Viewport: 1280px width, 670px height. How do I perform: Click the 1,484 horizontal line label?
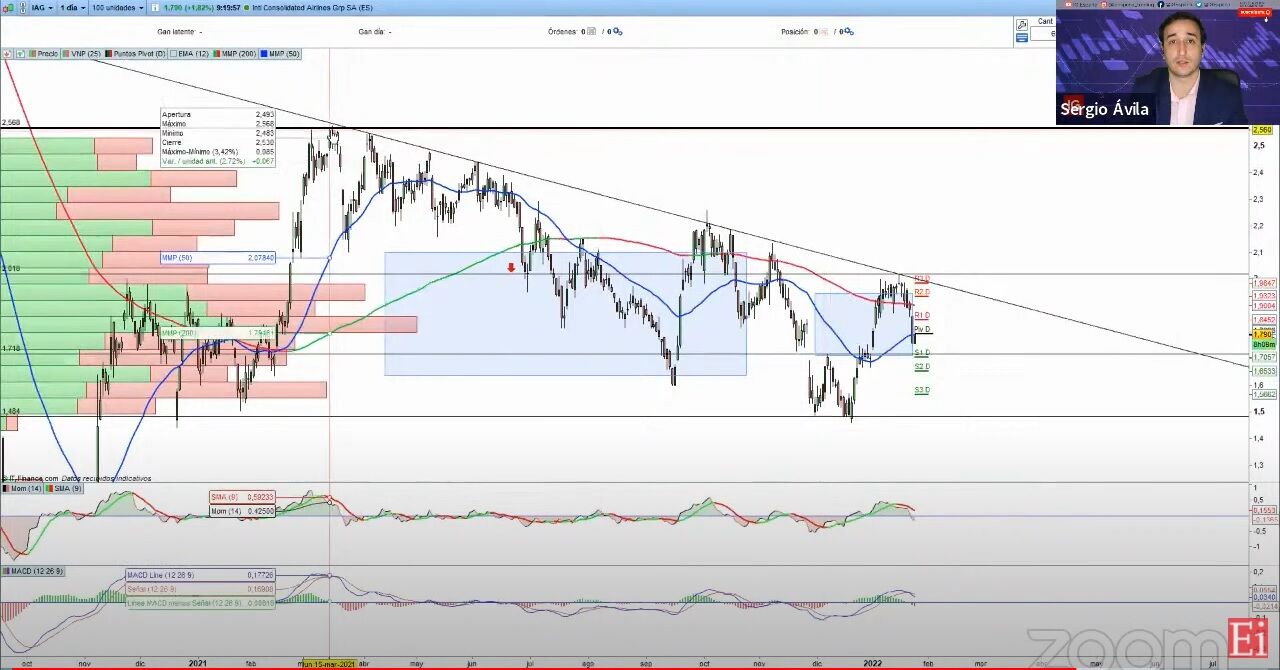click(11, 411)
